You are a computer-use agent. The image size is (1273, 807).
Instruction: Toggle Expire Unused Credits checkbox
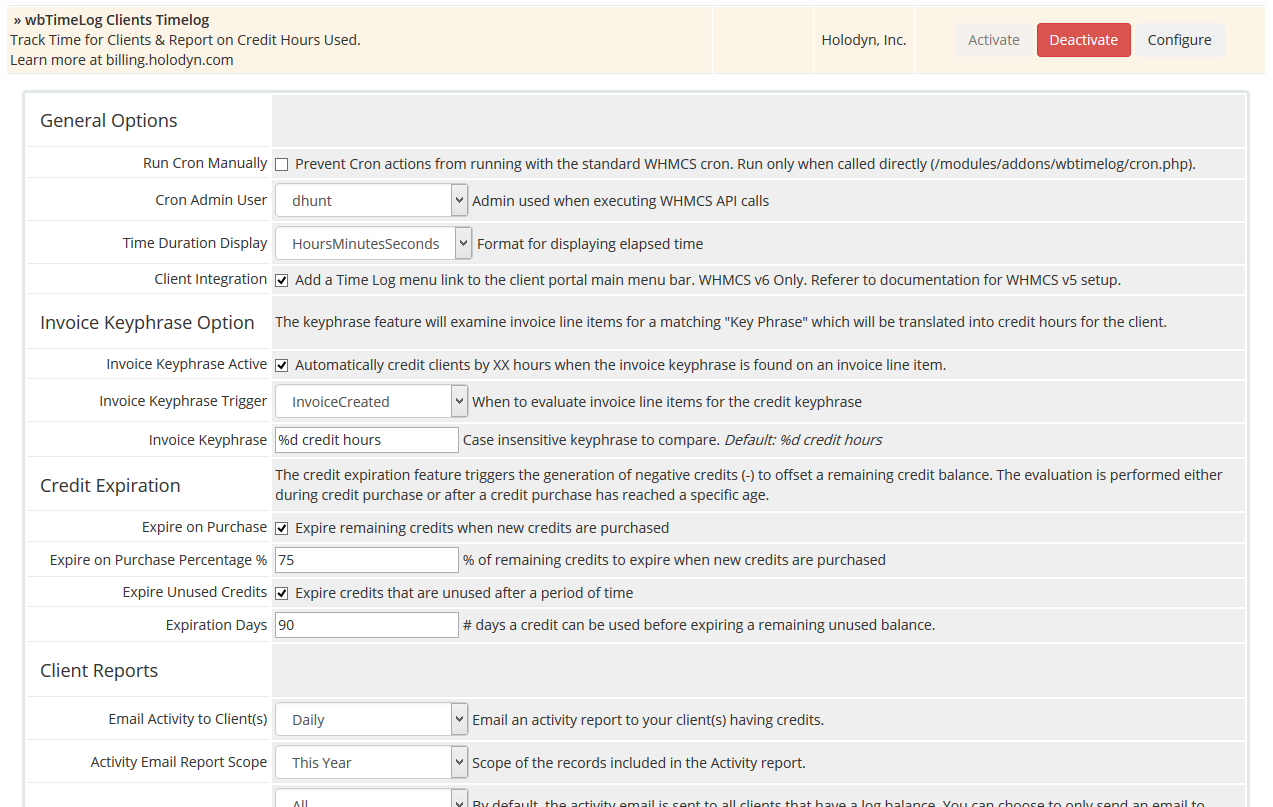[x=282, y=593]
